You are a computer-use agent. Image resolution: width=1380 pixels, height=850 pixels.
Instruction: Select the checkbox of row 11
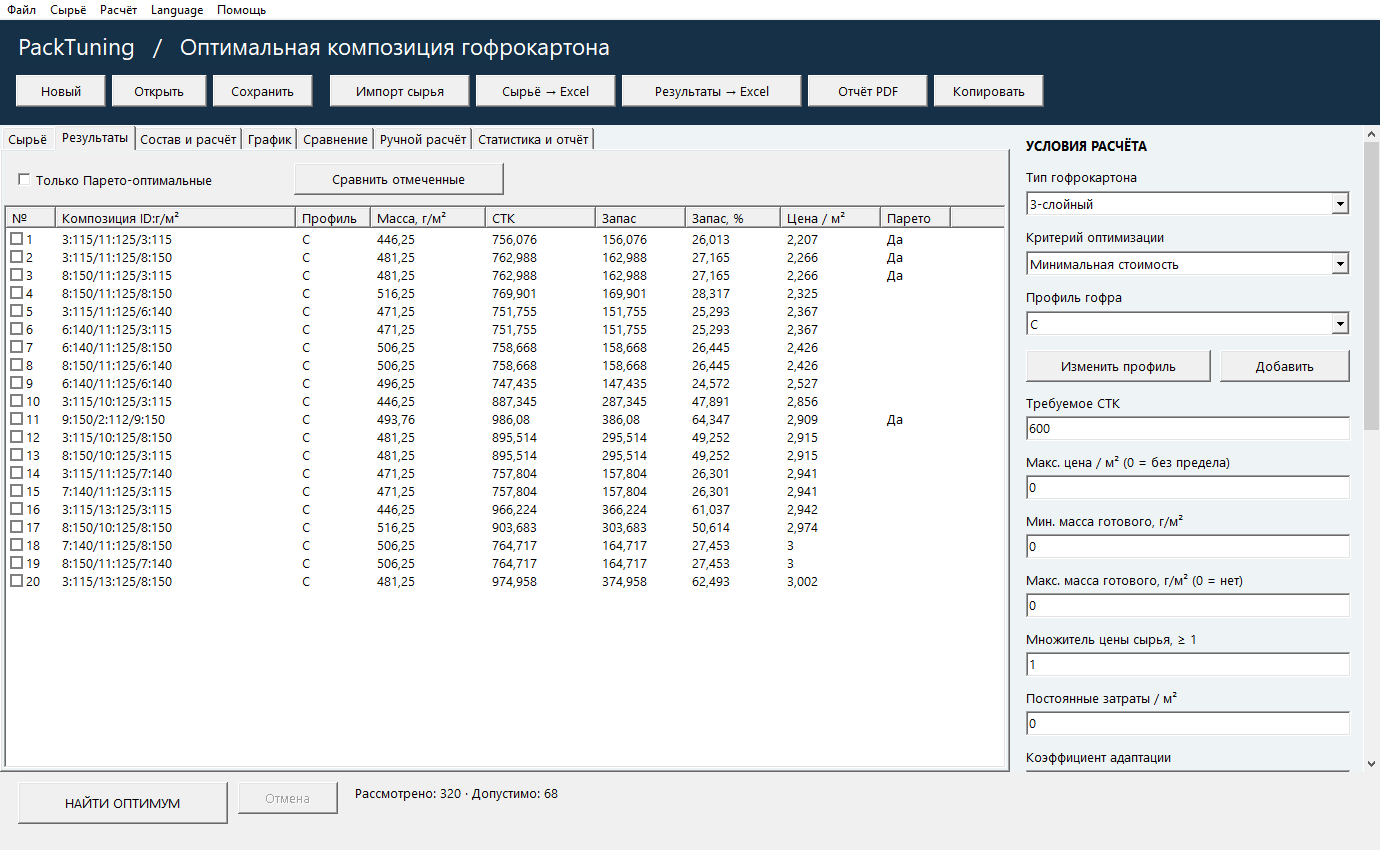(16, 420)
